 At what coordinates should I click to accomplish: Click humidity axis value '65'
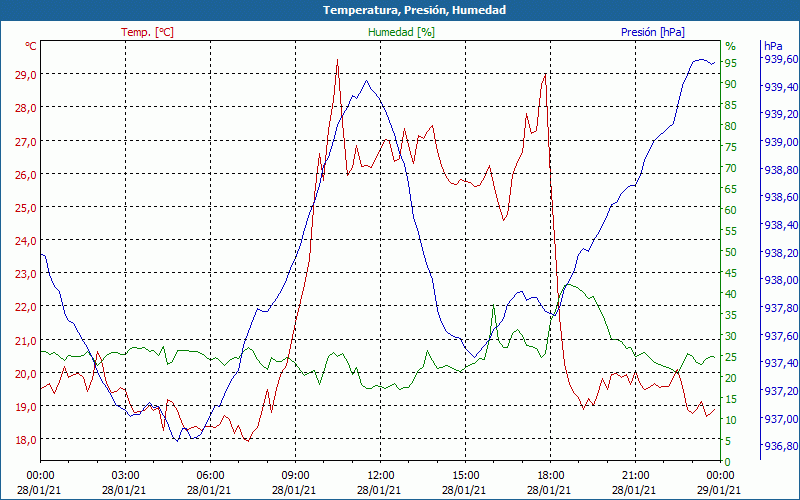pyautogui.click(x=731, y=189)
